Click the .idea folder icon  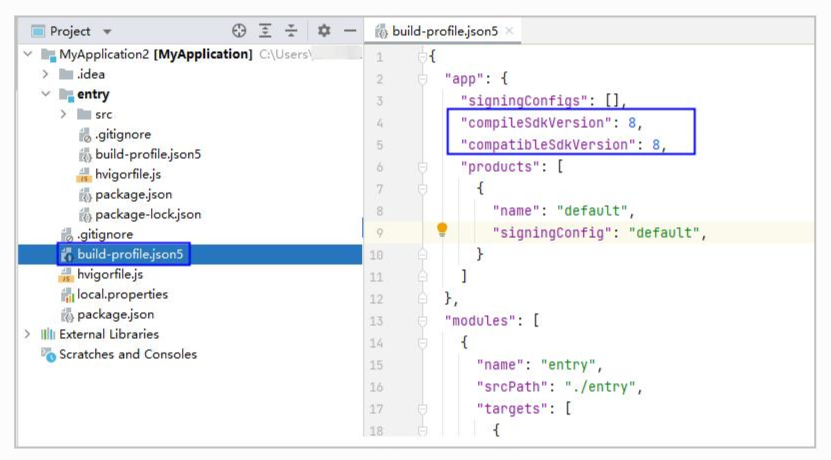click(x=66, y=74)
